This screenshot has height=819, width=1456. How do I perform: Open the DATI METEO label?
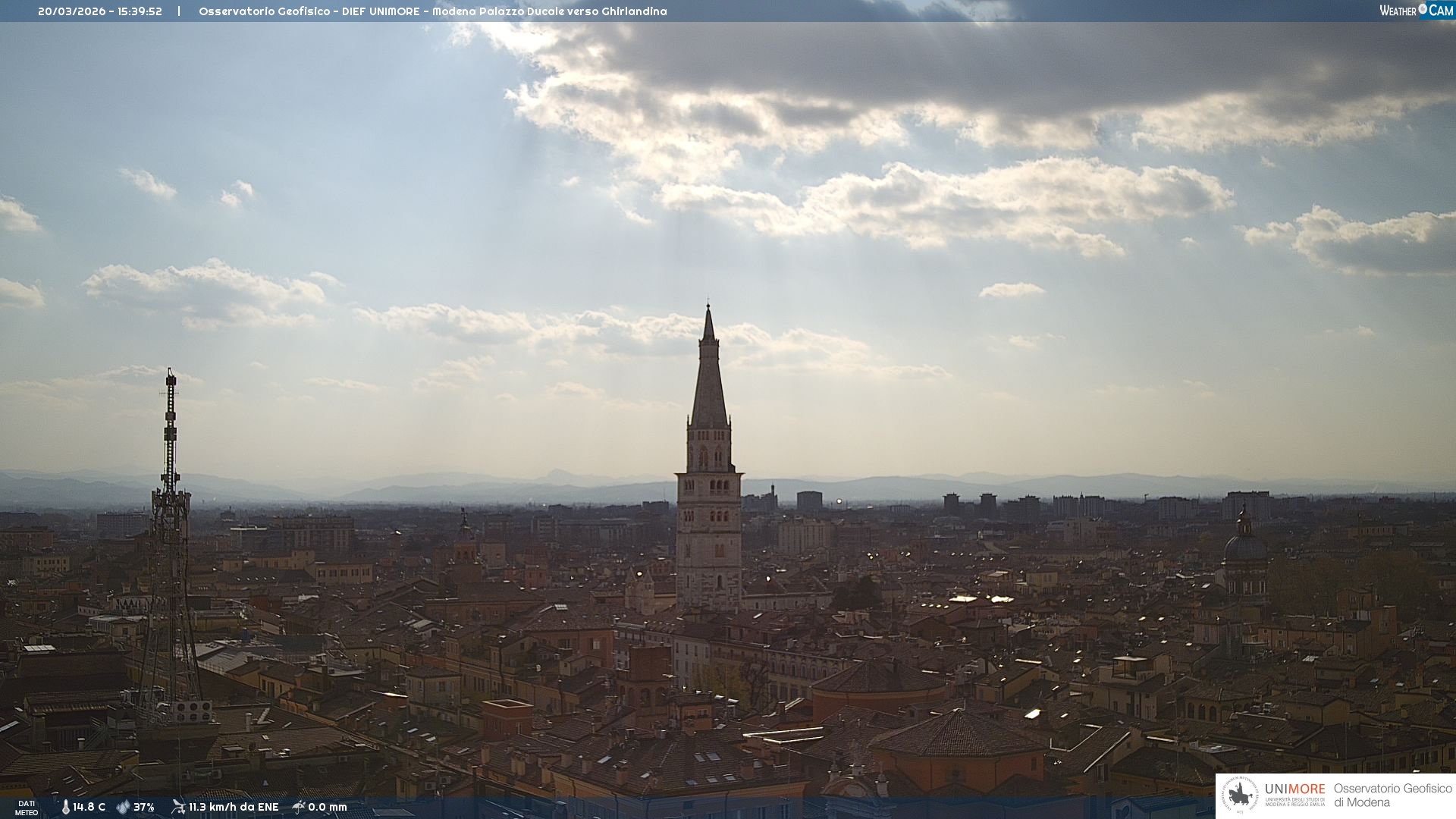(x=27, y=808)
